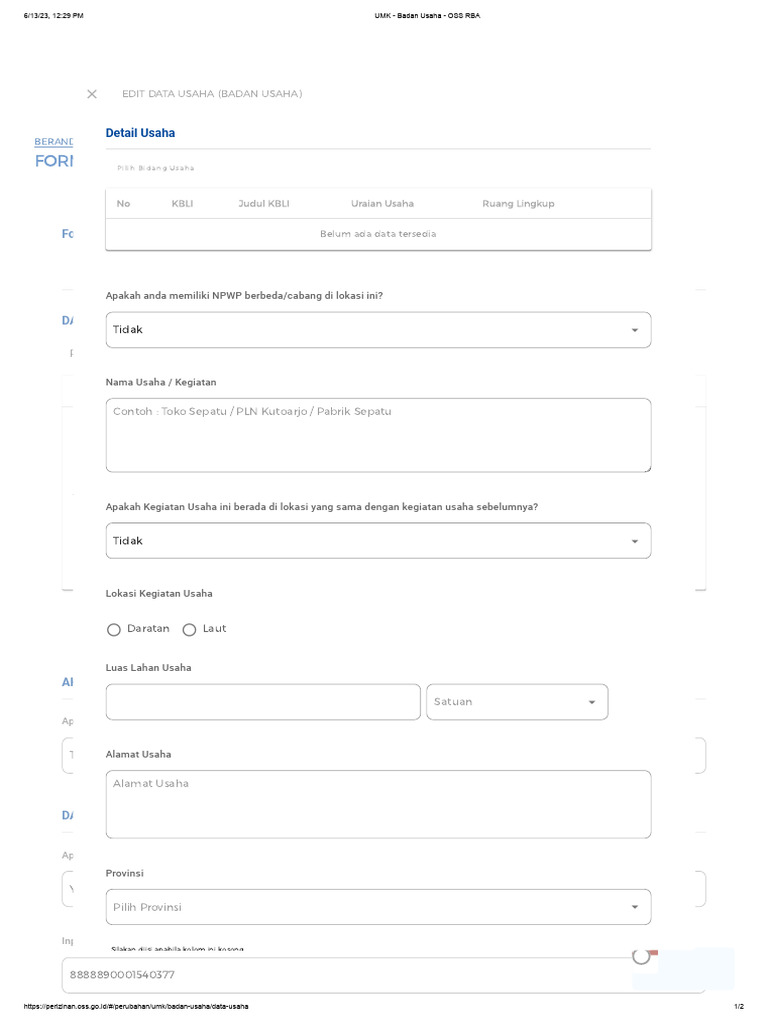Close the Edit Data Usaha dialog
768x1024 pixels.
pos(92,94)
